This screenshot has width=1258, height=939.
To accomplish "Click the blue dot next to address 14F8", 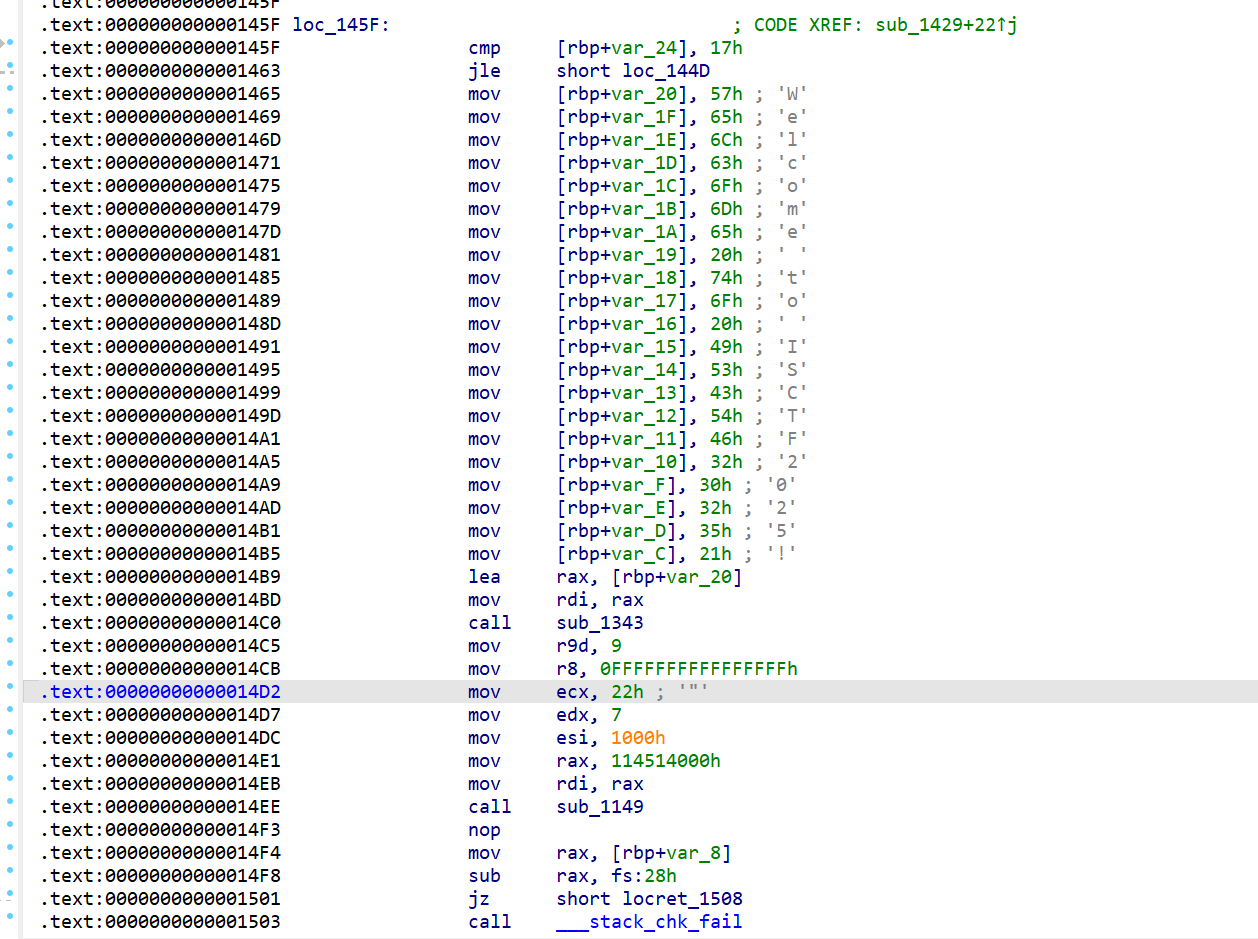I will [x=10, y=875].
